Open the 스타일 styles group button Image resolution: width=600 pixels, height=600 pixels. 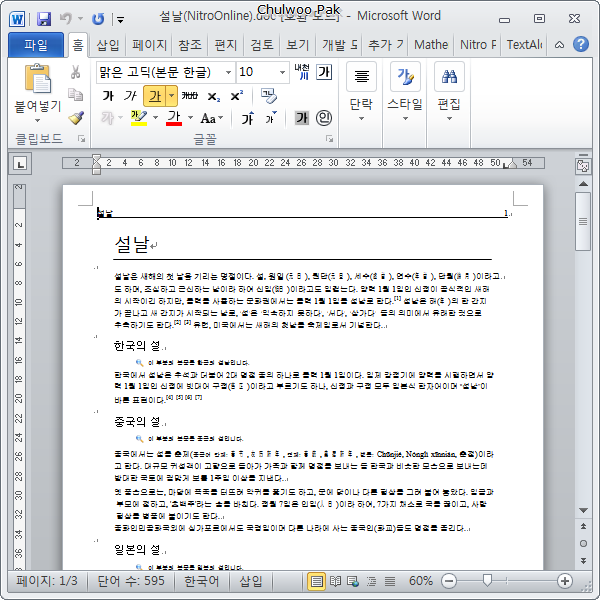pyautogui.click(x=405, y=92)
